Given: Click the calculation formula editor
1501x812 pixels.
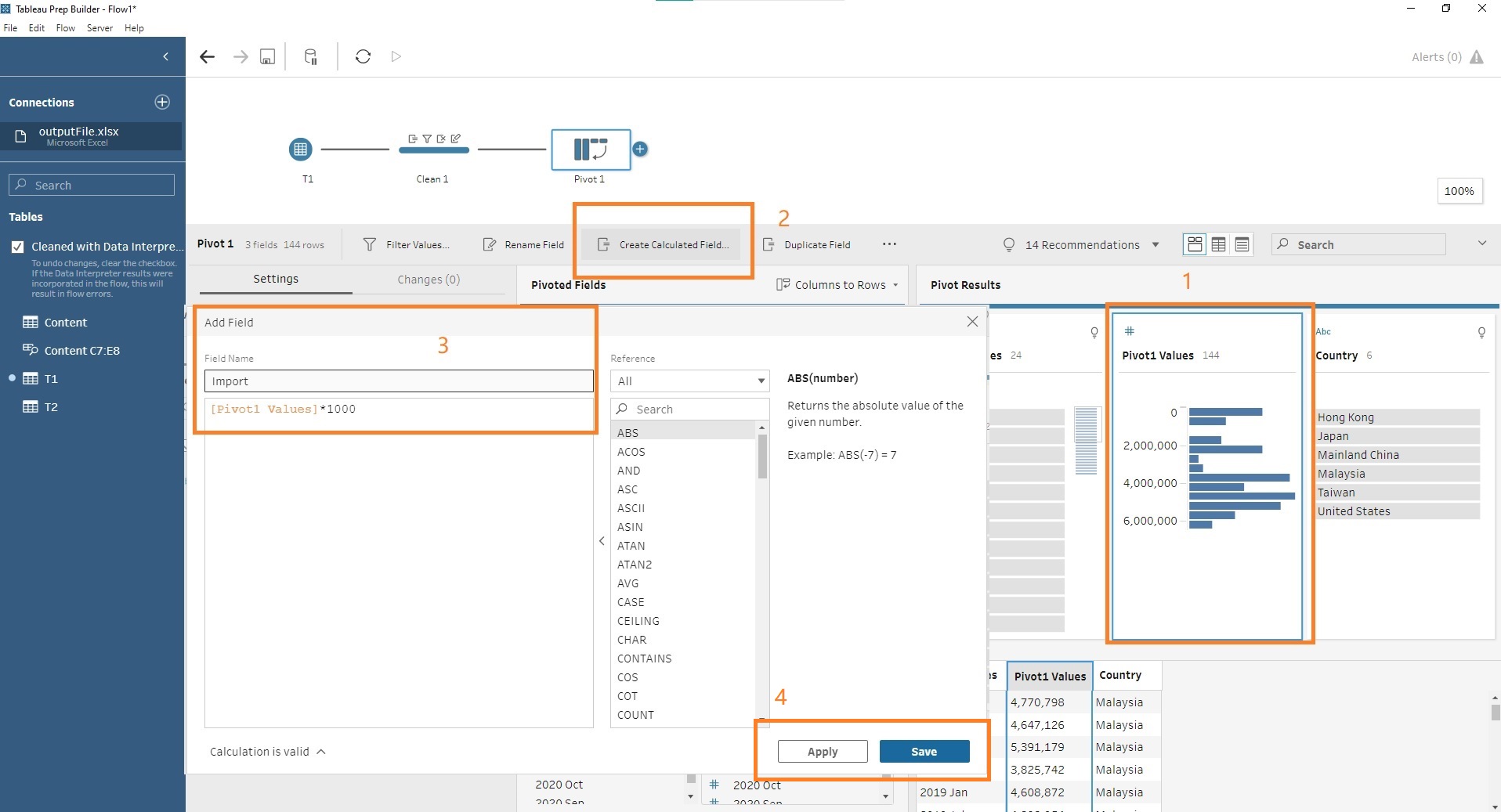Looking at the screenshot, I should point(399,562).
